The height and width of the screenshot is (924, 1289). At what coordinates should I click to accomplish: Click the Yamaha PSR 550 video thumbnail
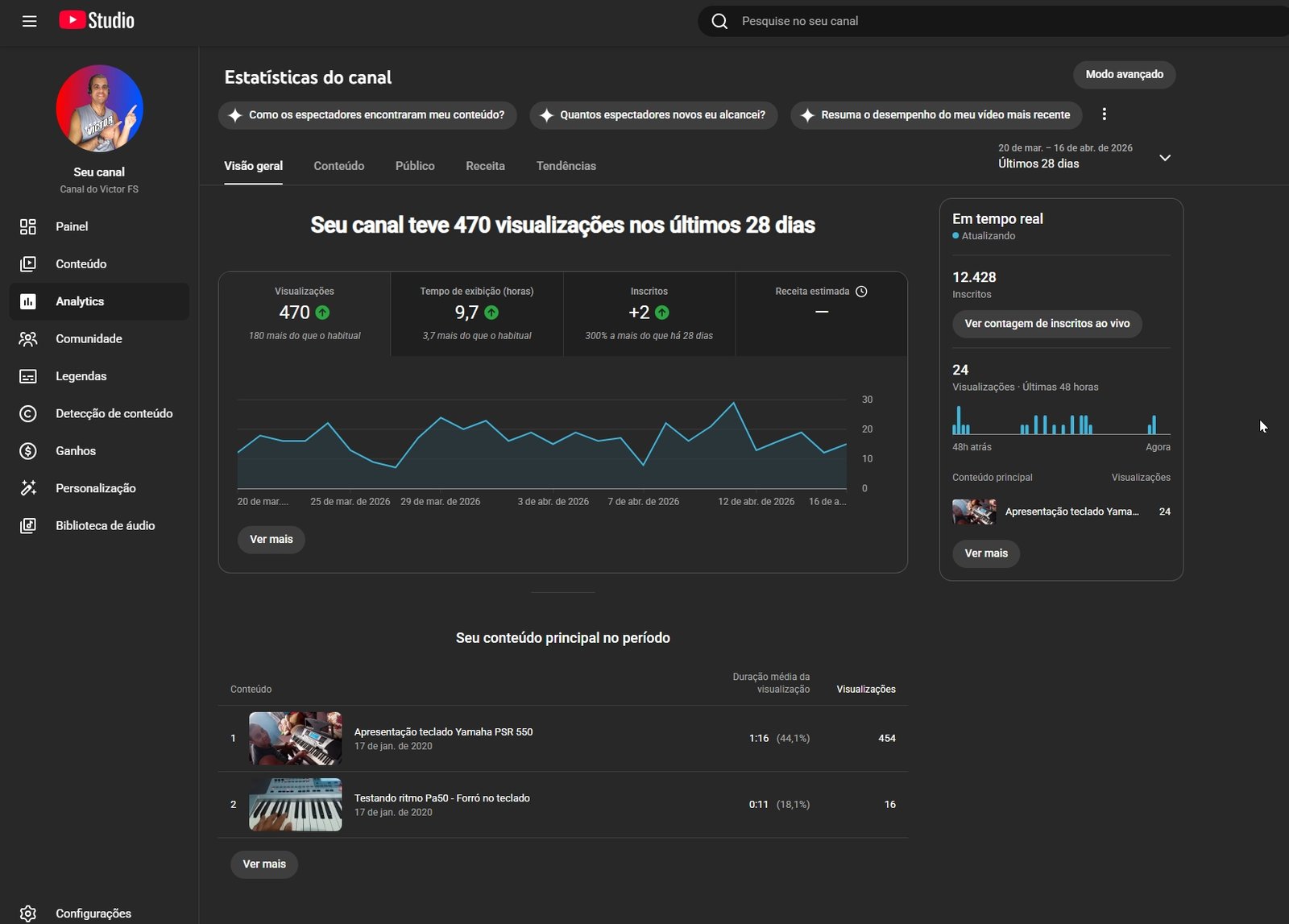(295, 738)
